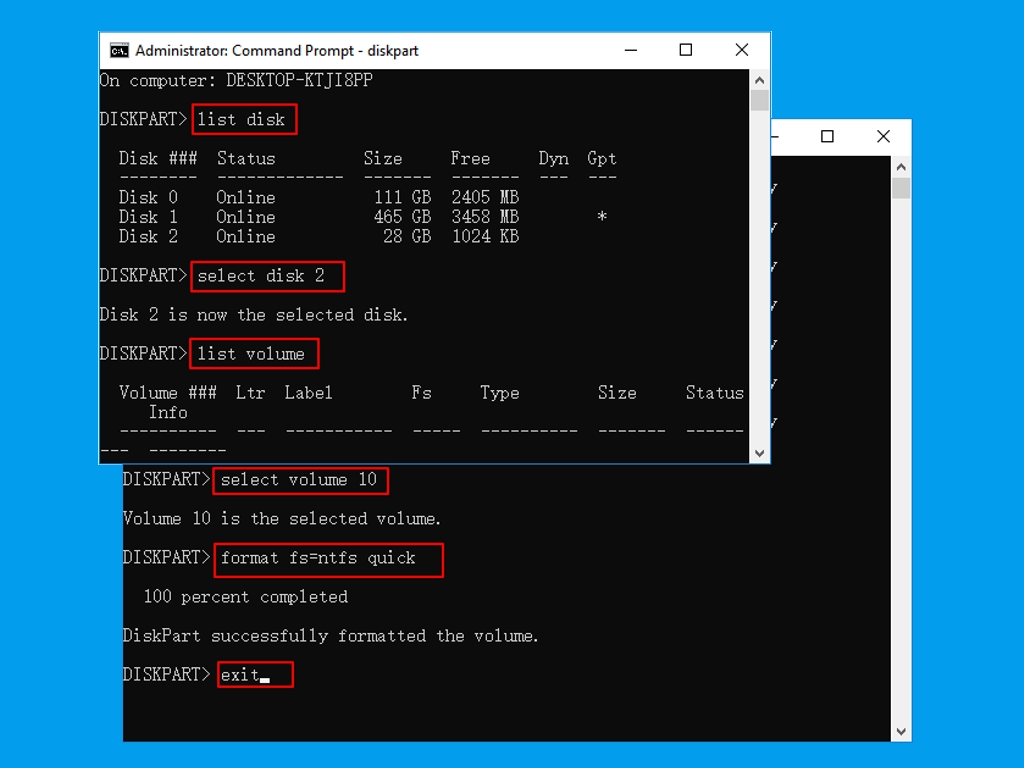Click the front window's scroll up arrow
The width and height of the screenshot is (1024, 768).
click(x=760, y=80)
